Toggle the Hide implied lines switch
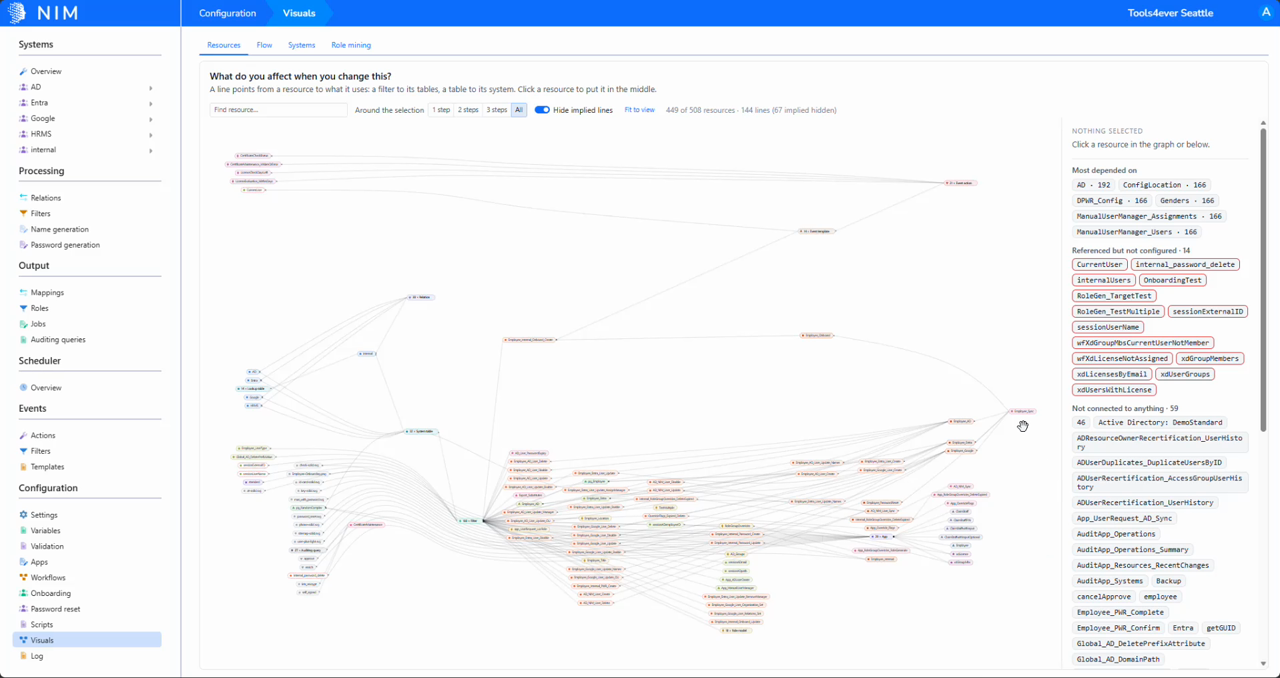Viewport: 1280px width, 678px height. point(542,110)
